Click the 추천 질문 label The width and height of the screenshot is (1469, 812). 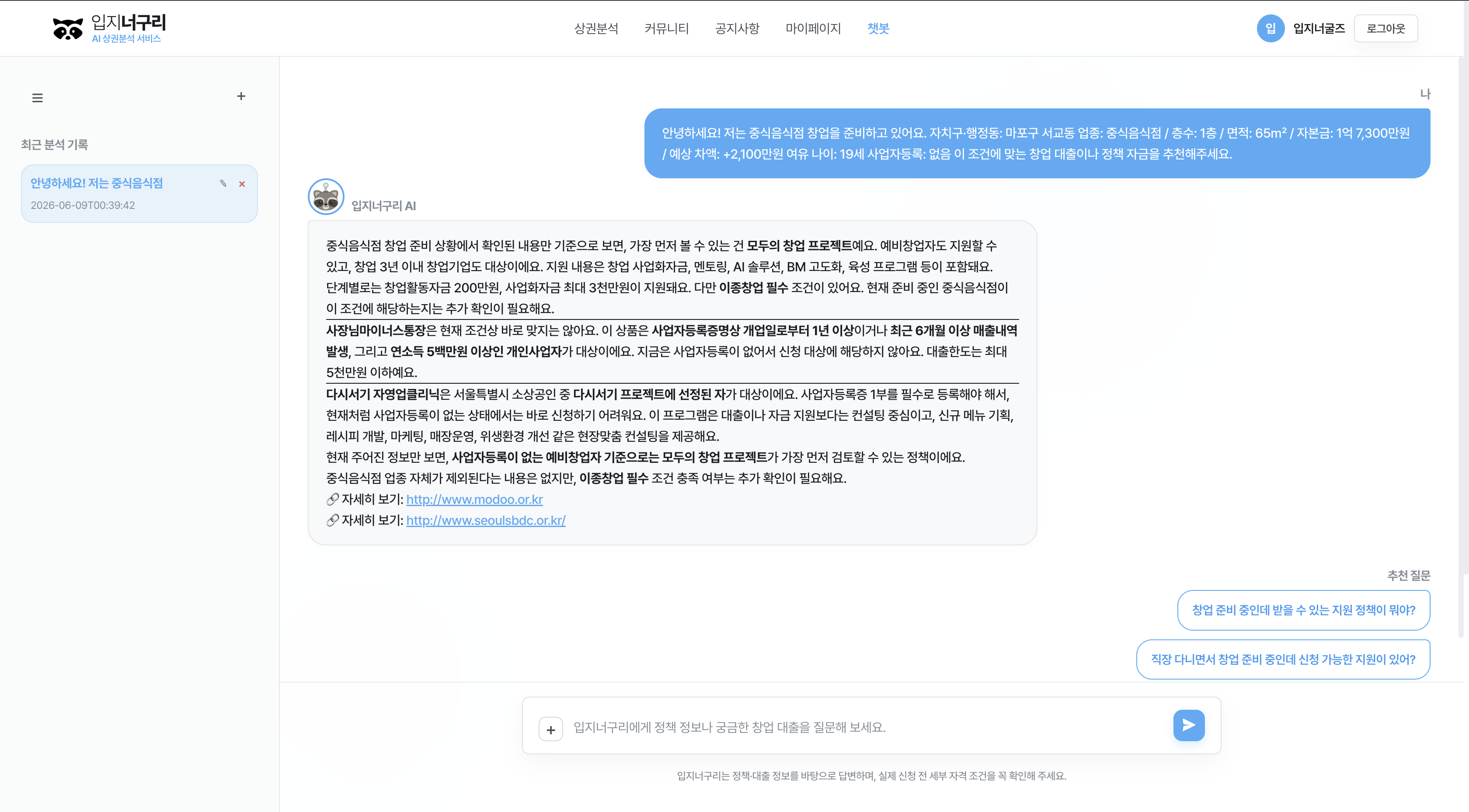[x=1409, y=576]
